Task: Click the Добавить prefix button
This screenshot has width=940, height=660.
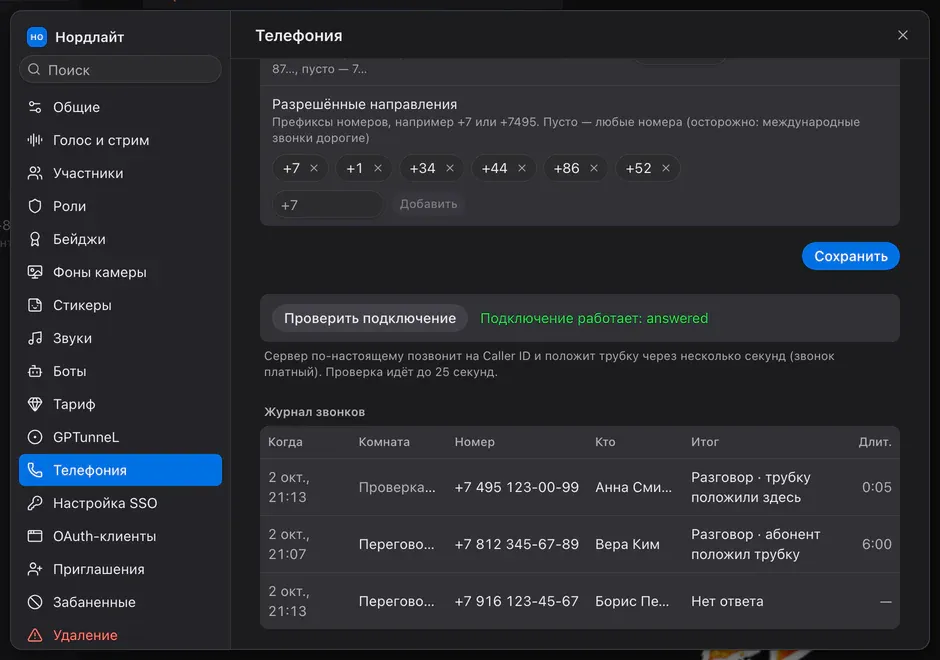Action: 428,204
